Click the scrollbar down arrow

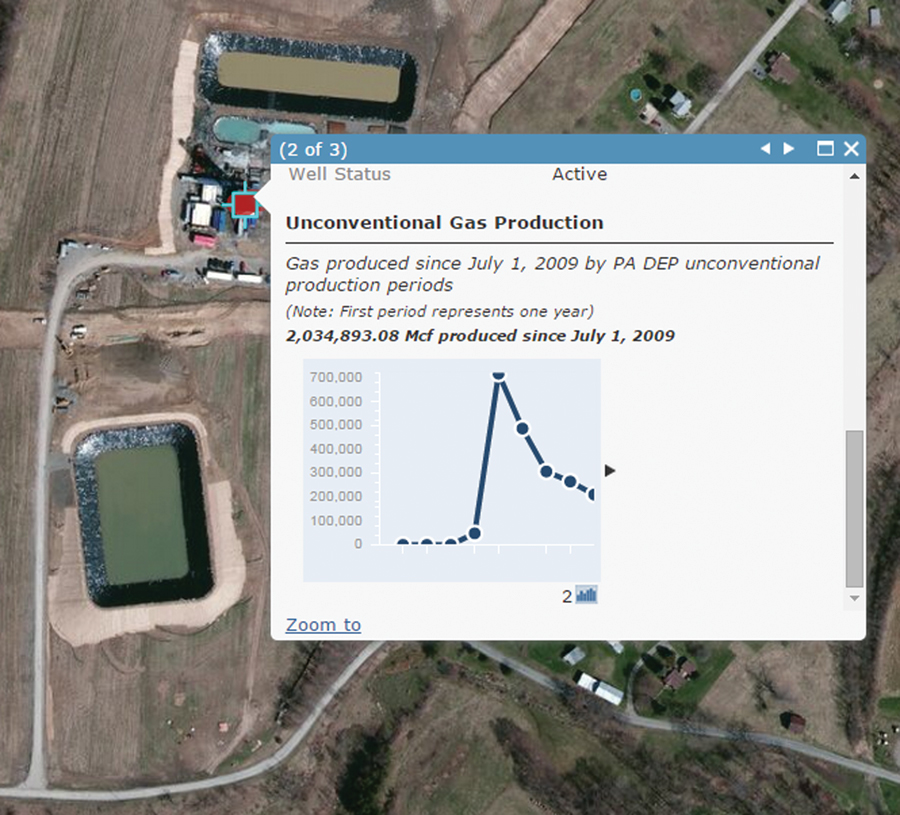tap(855, 599)
